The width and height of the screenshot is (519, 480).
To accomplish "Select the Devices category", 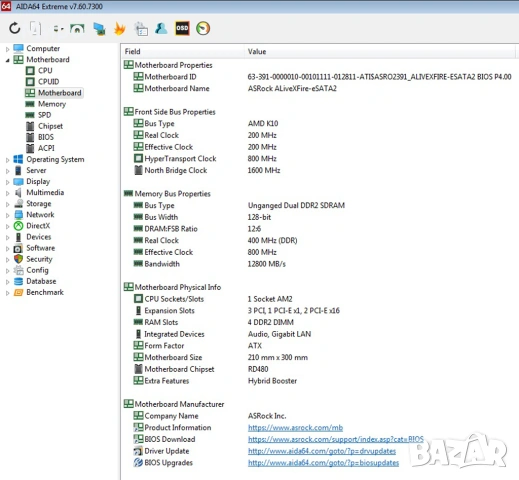I will click(39, 237).
